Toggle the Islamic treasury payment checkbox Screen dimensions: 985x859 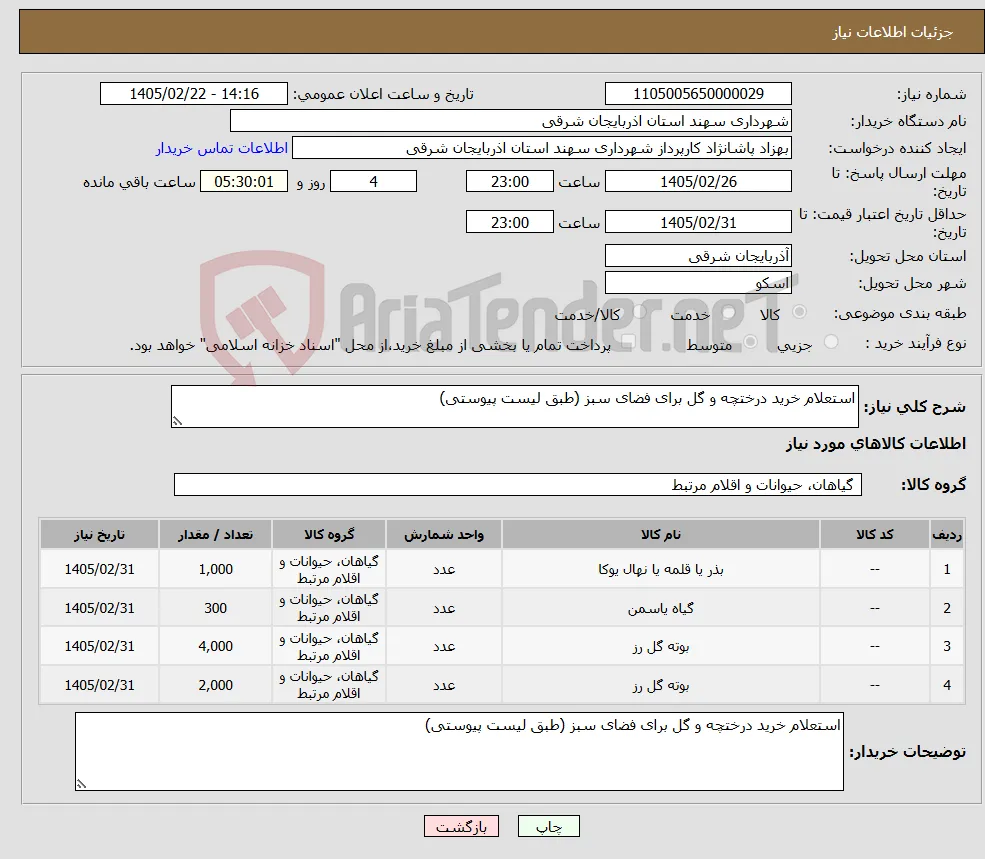(x=628, y=342)
